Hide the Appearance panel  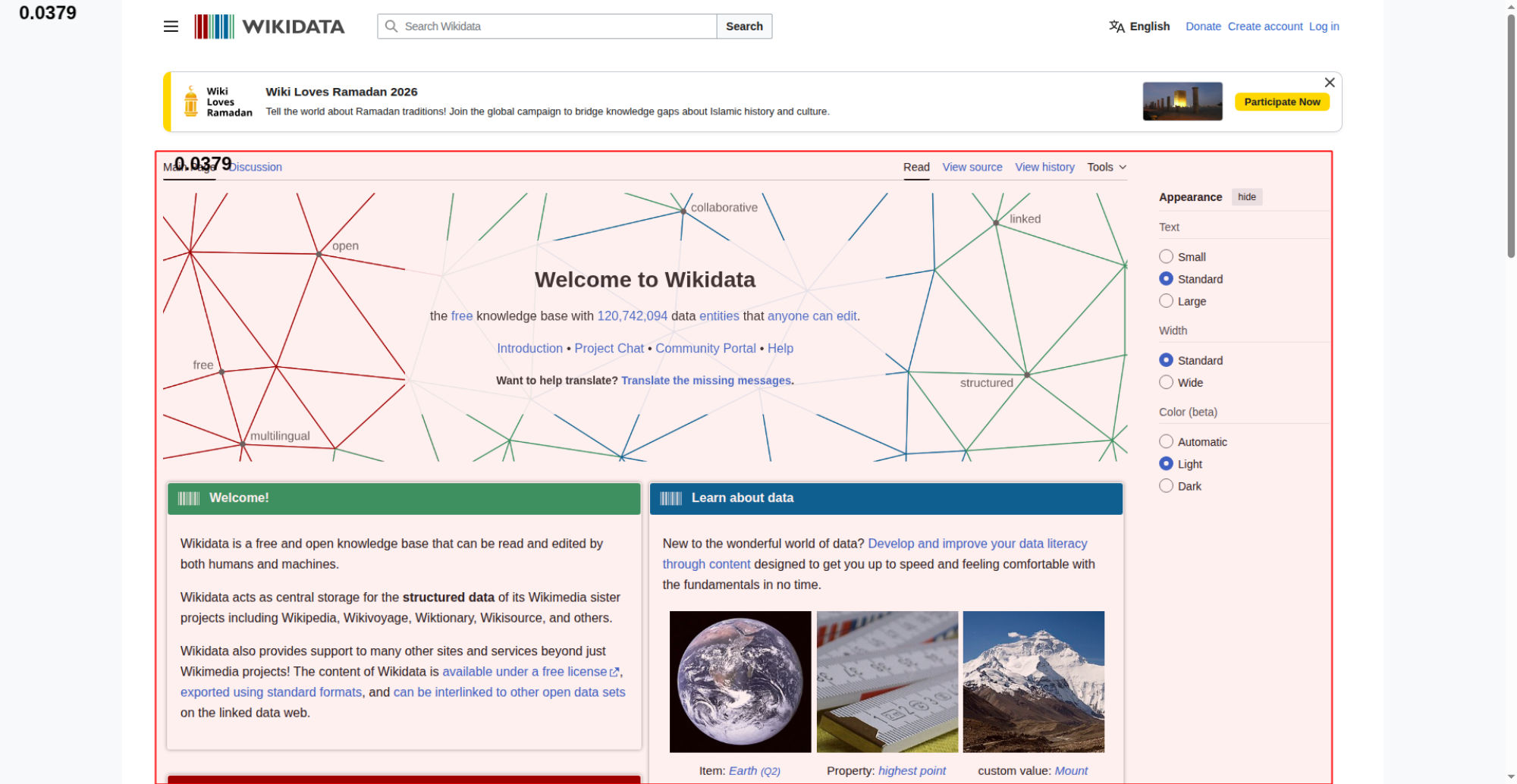(x=1246, y=197)
